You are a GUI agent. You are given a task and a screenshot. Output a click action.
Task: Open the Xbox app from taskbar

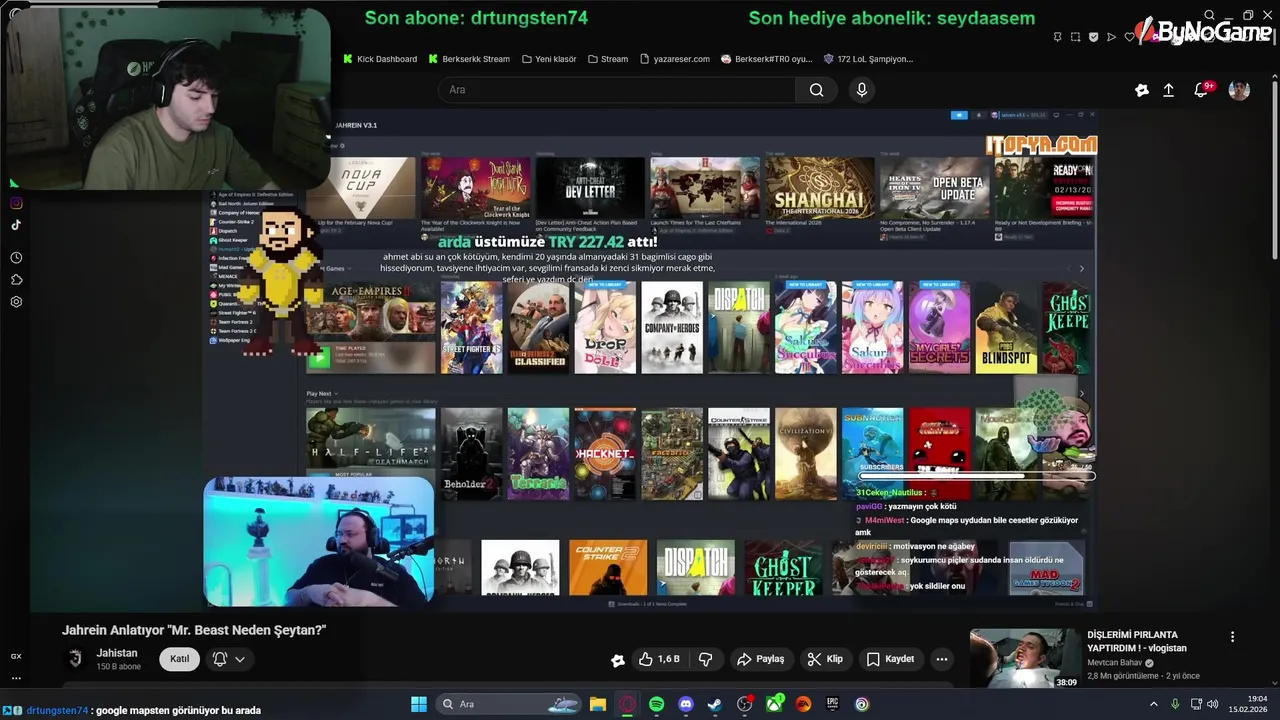[x=774, y=704]
